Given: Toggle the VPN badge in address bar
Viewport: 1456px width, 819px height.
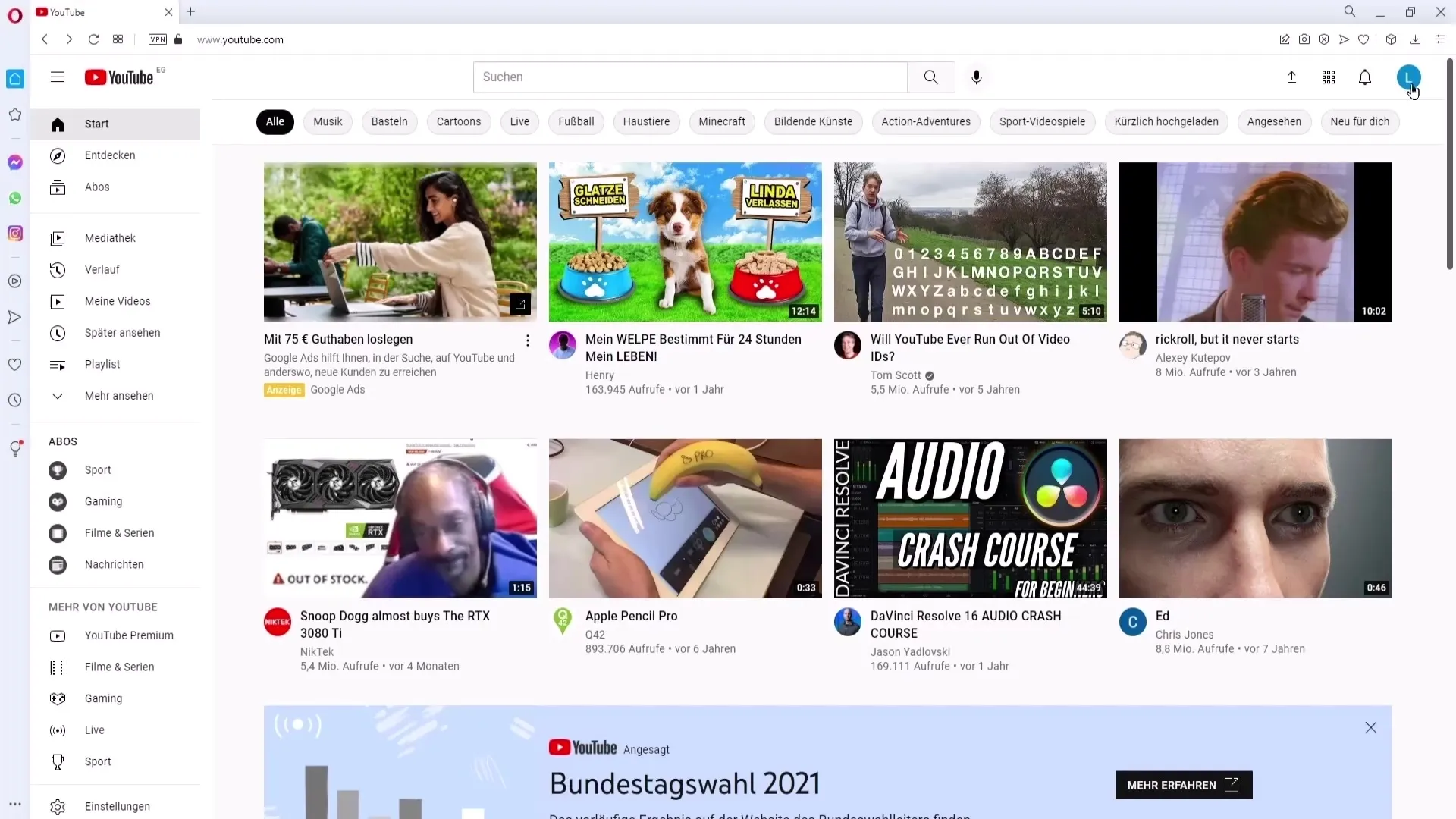Looking at the screenshot, I should coord(158,39).
